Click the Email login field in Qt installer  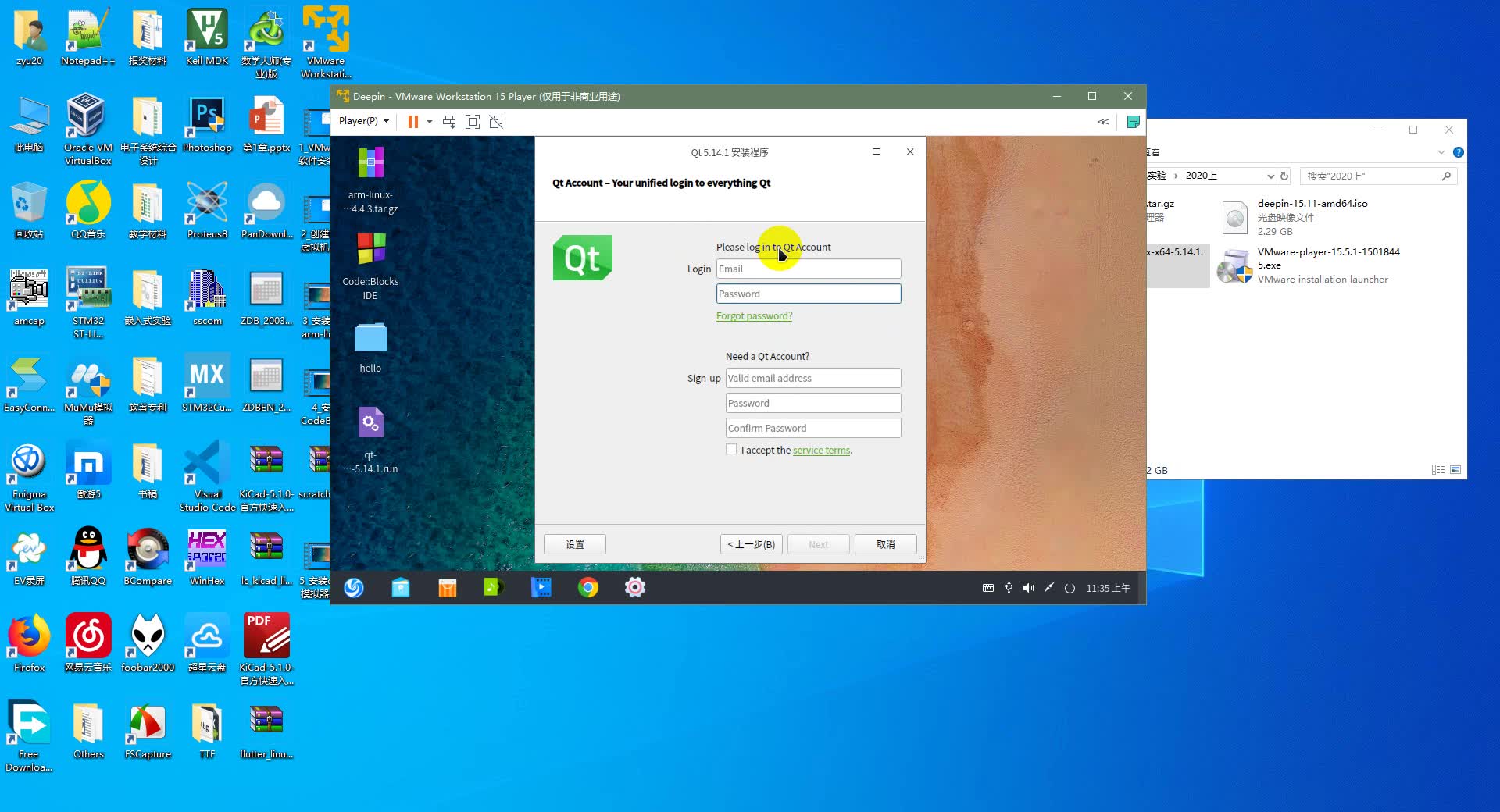(x=809, y=269)
